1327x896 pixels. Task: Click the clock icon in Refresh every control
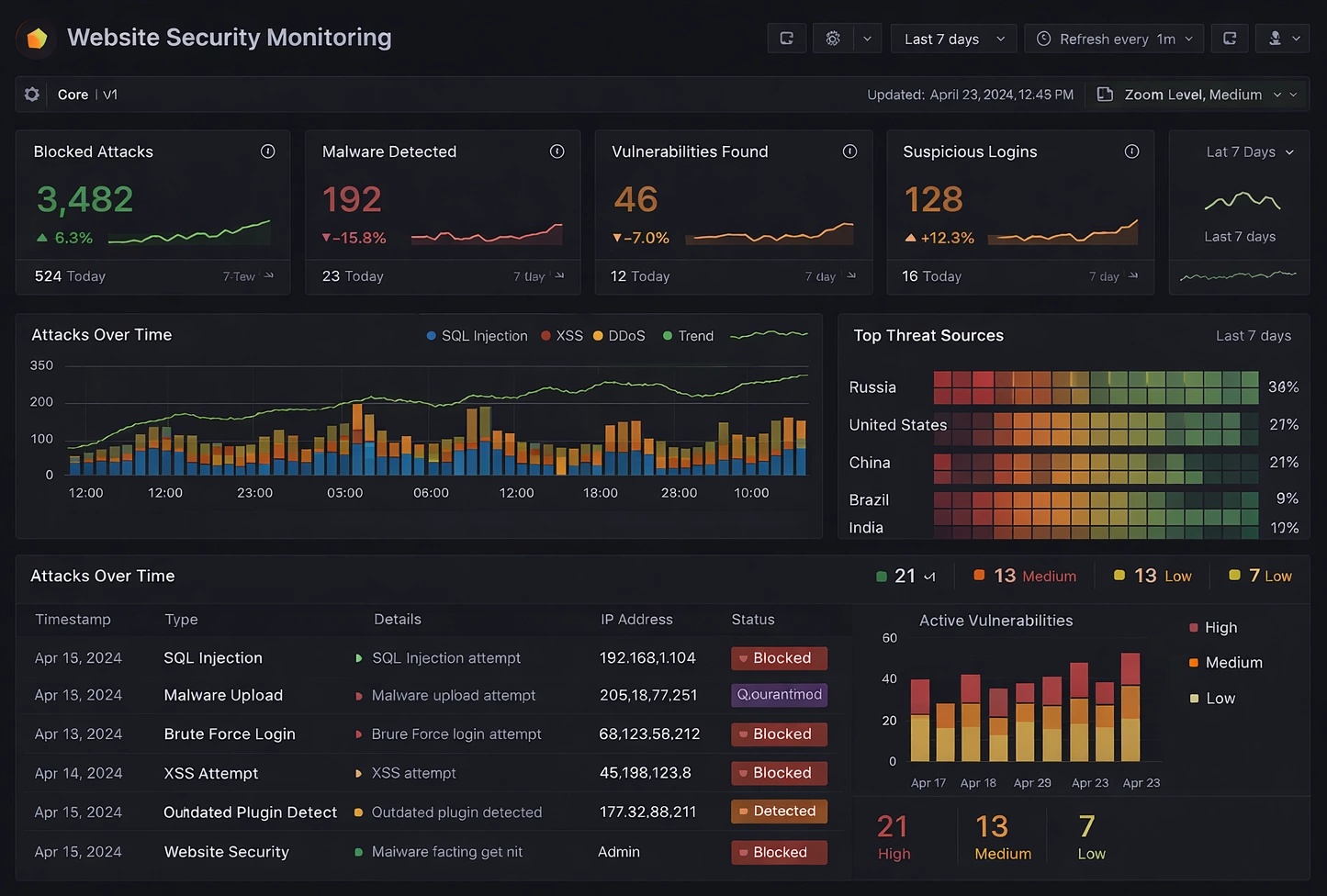pos(1044,39)
